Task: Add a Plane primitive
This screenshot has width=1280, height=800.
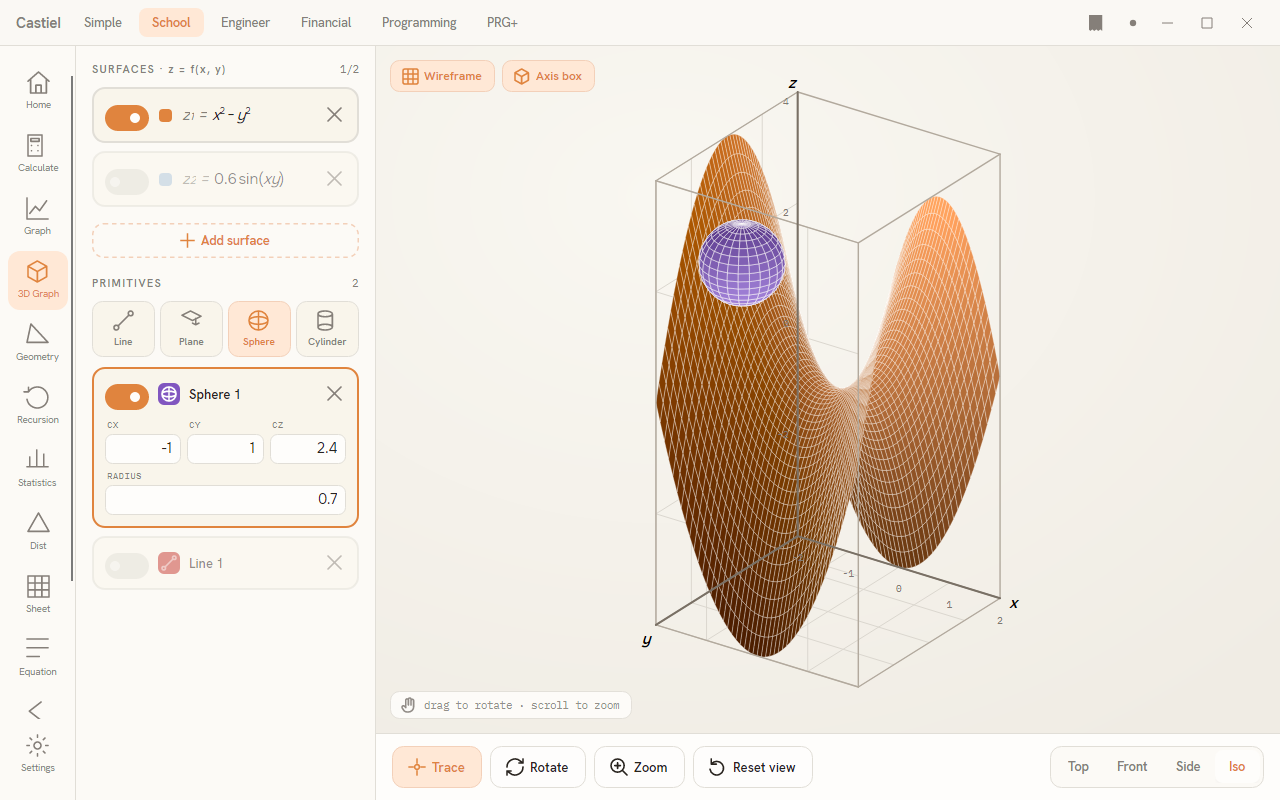Action: tap(191, 329)
